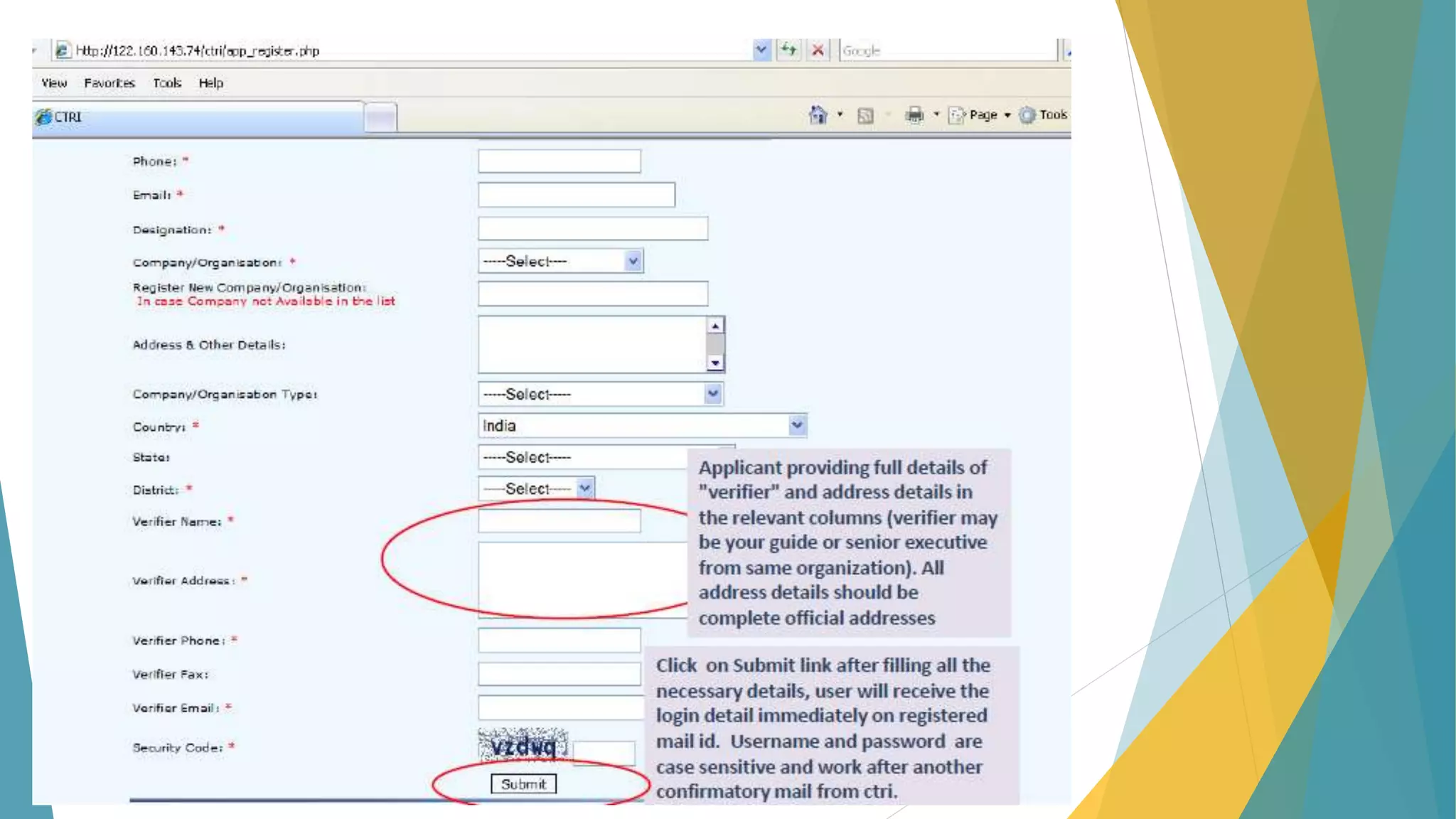
Task: Open the Tools gear menu
Action: [1043, 115]
